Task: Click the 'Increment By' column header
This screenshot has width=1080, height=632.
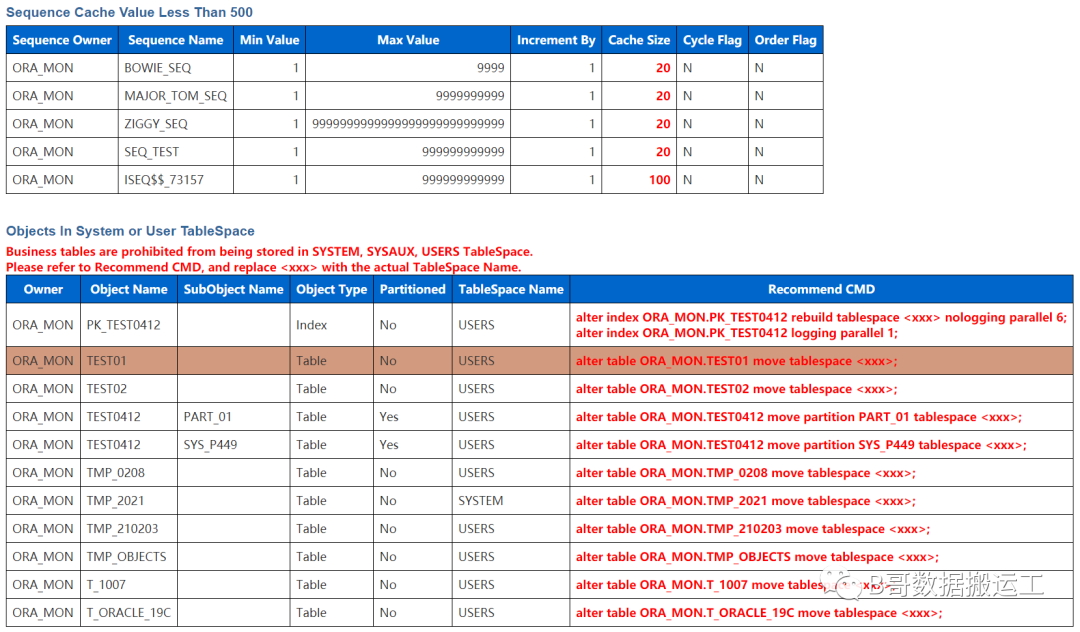Action: tap(556, 40)
